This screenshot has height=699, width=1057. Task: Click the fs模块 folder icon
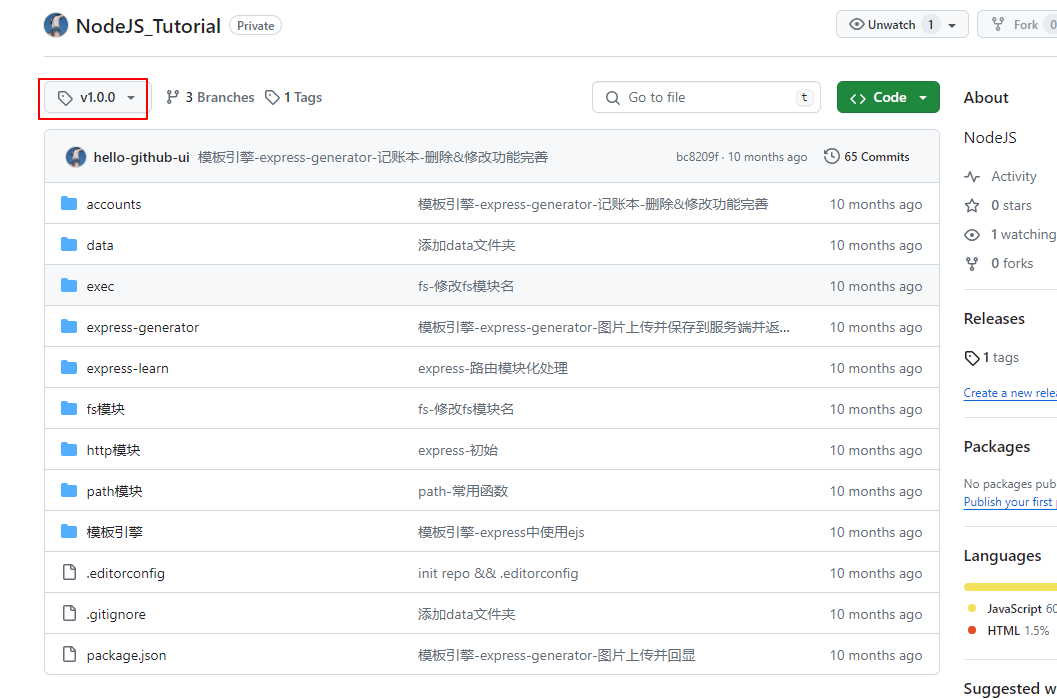[x=69, y=409]
